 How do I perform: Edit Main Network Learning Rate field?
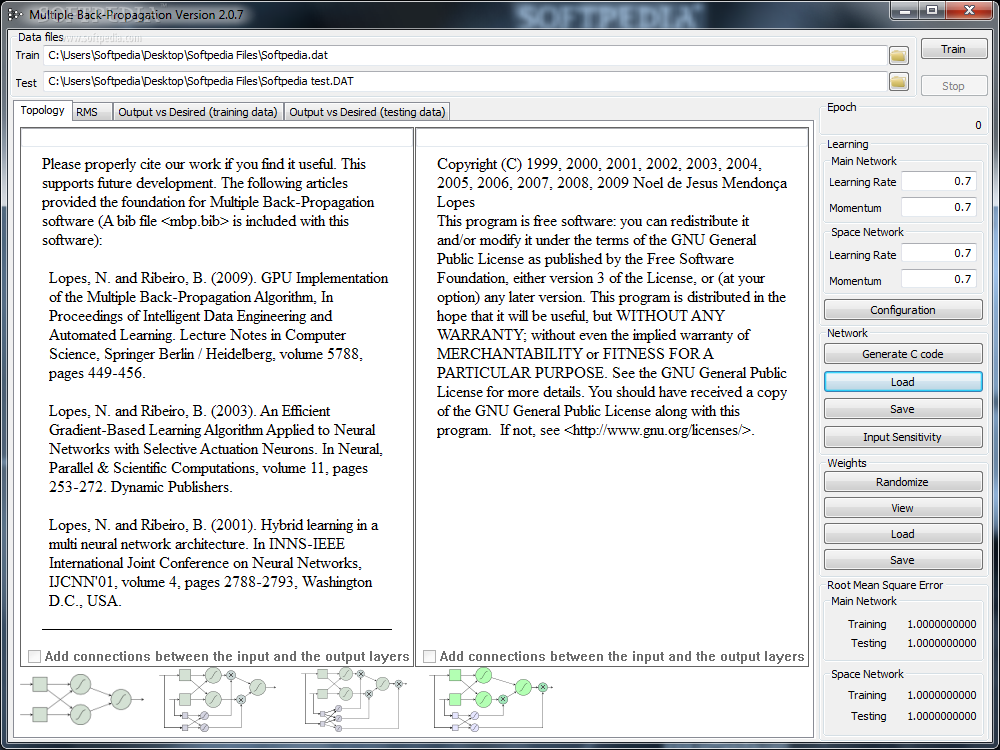click(939, 182)
